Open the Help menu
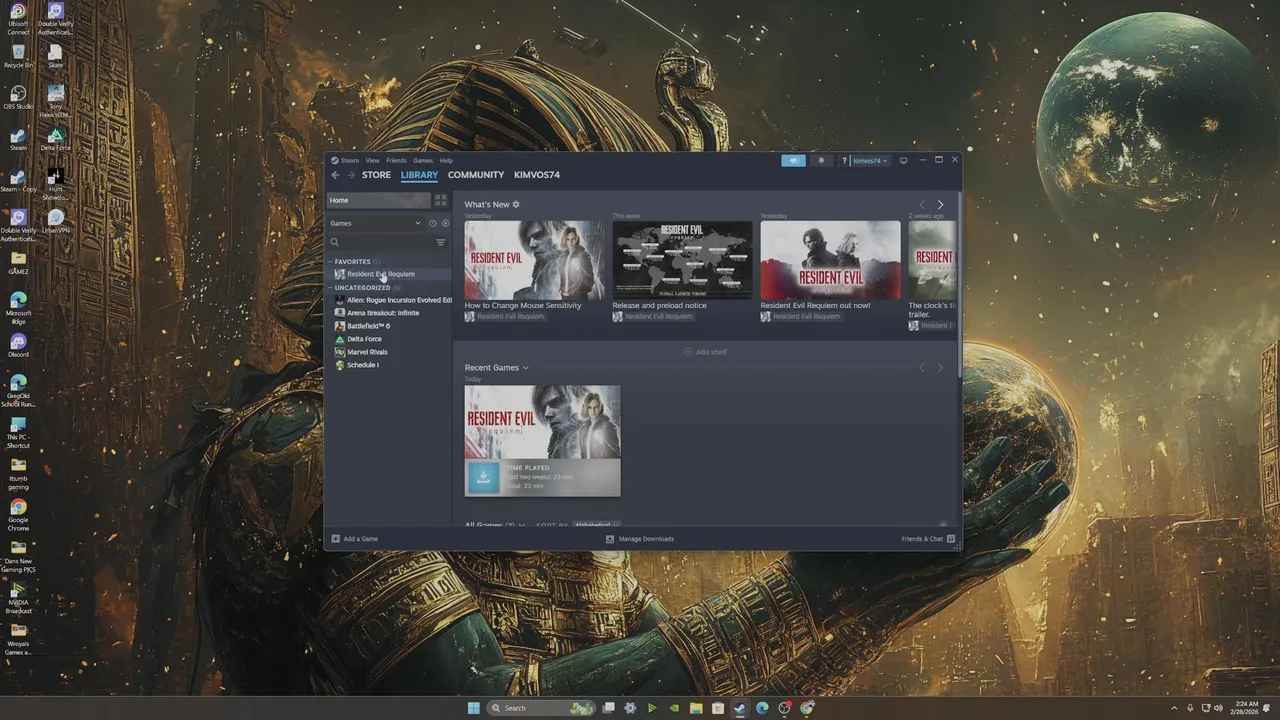The image size is (1280, 720). click(446, 160)
